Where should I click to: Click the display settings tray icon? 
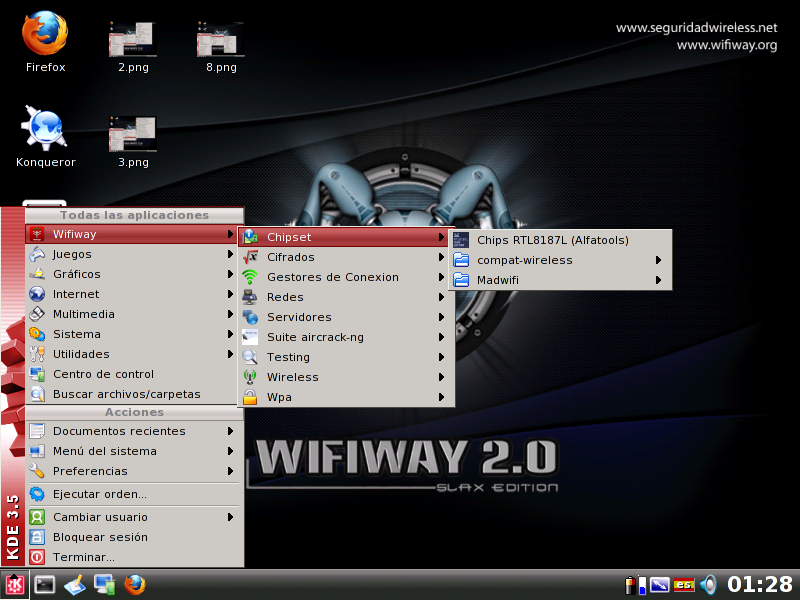659,585
